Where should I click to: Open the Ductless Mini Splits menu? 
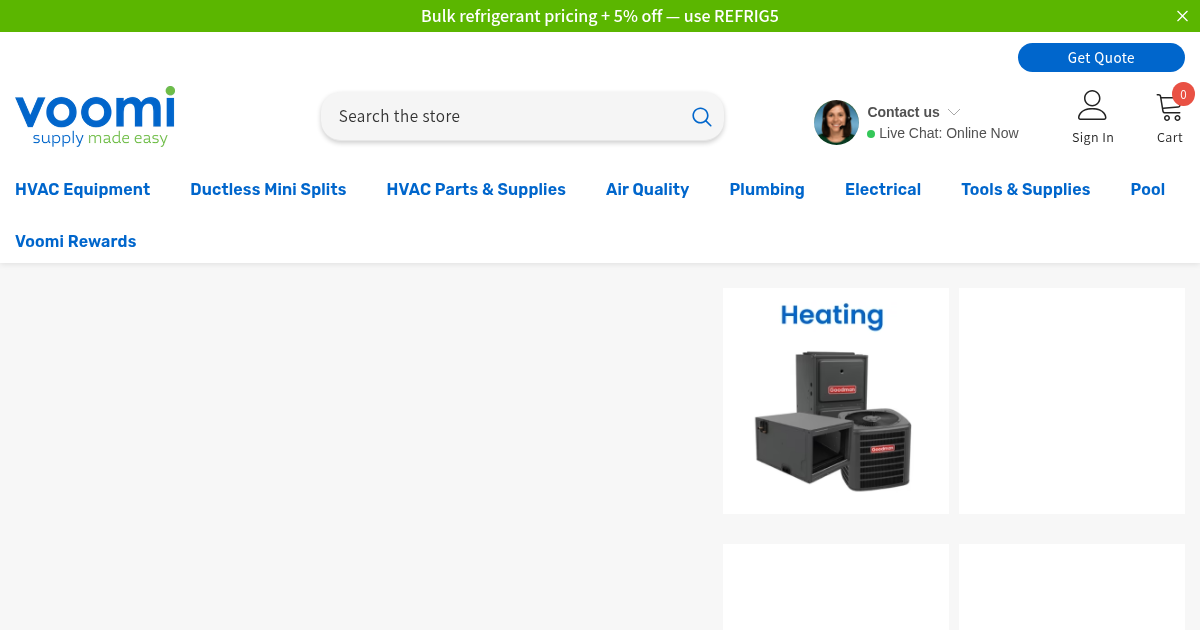268,189
